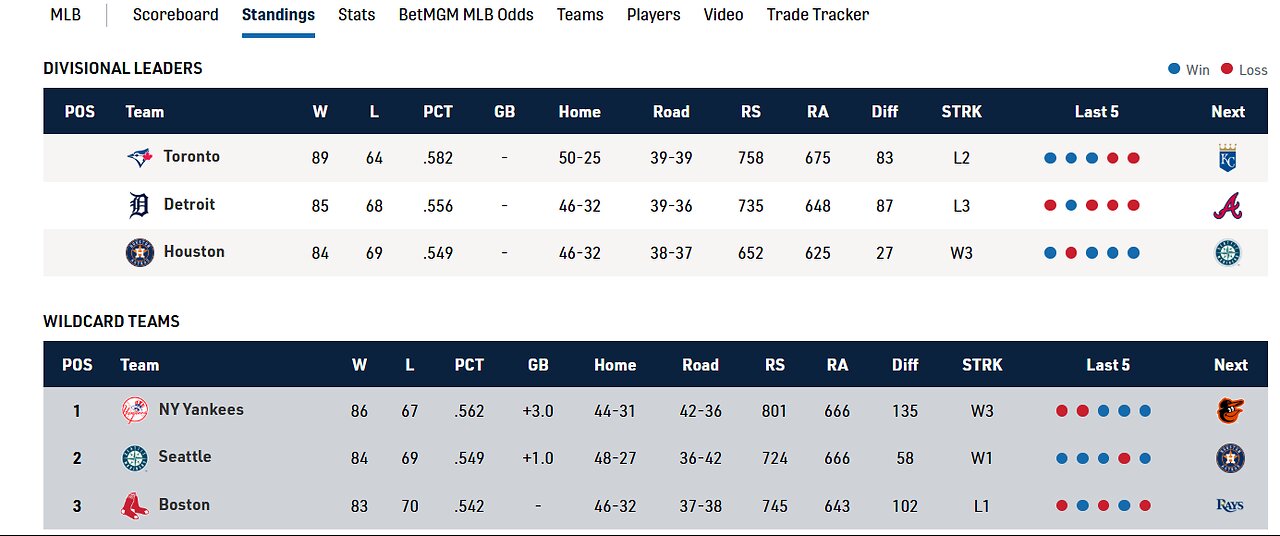Click the Houston Astros logo in Divisional Leaders
Viewport: 1280px width, 536px height.
click(x=139, y=253)
